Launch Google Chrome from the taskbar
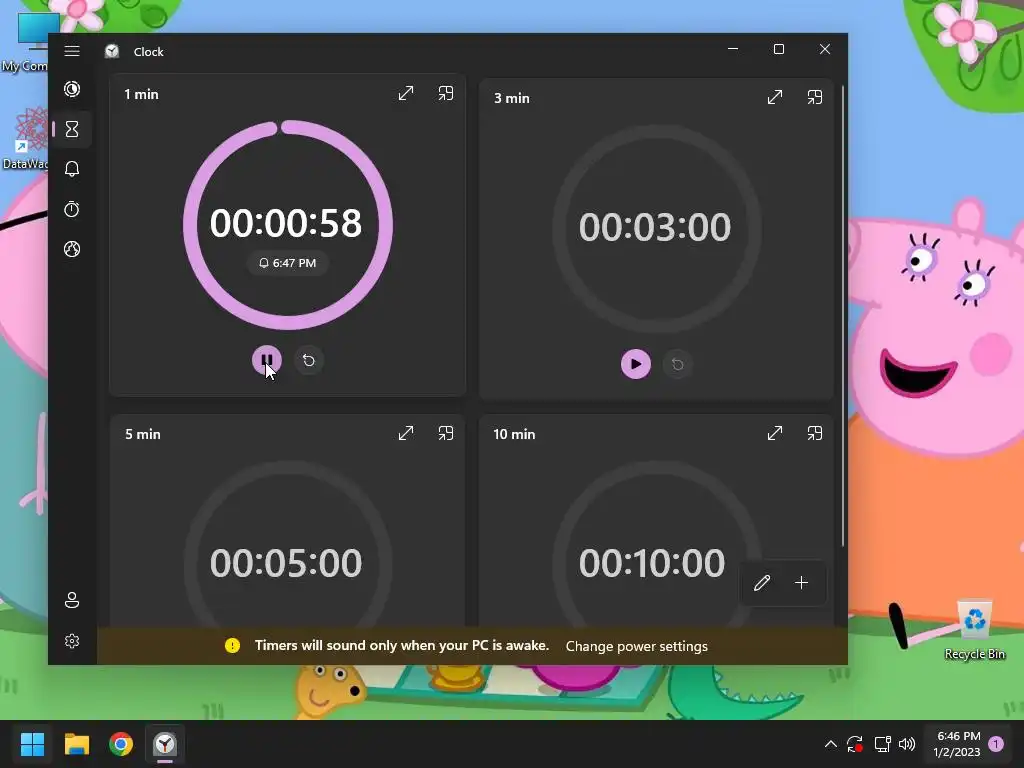The width and height of the screenshot is (1024, 768). (x=121, y=744)
